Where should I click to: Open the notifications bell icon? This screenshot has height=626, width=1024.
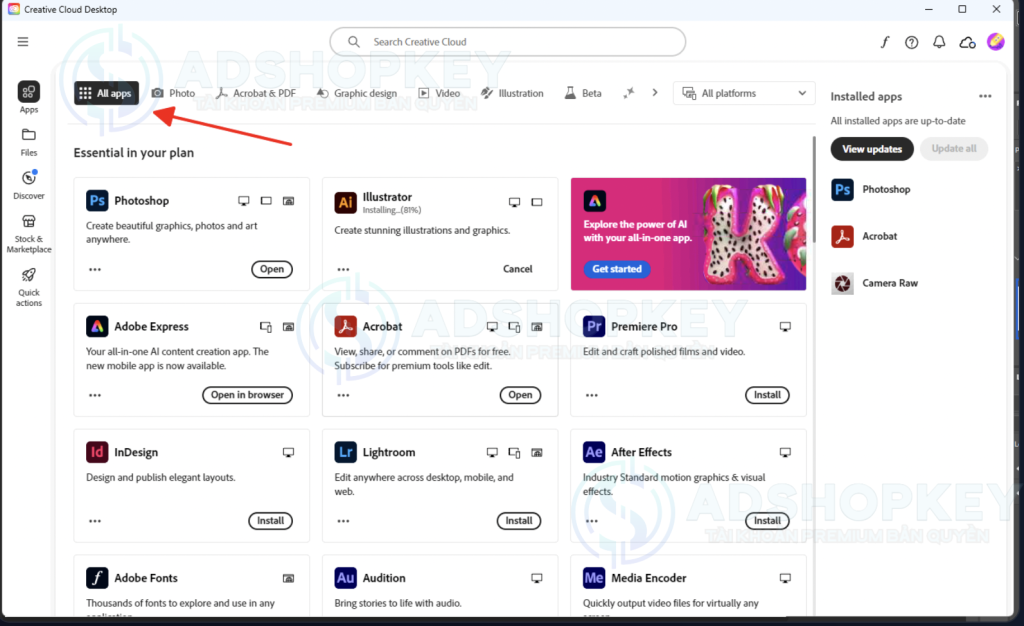click(x=939, y=42)
